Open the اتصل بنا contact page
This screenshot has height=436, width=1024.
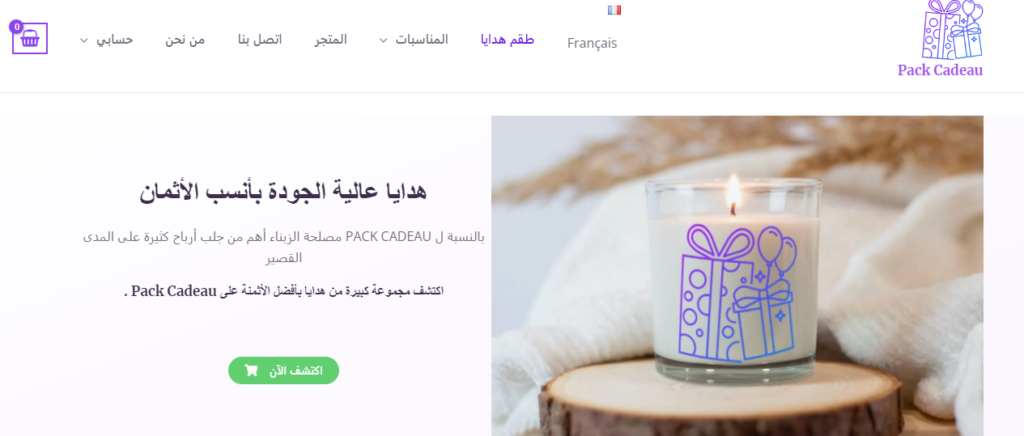coord(260,40)
